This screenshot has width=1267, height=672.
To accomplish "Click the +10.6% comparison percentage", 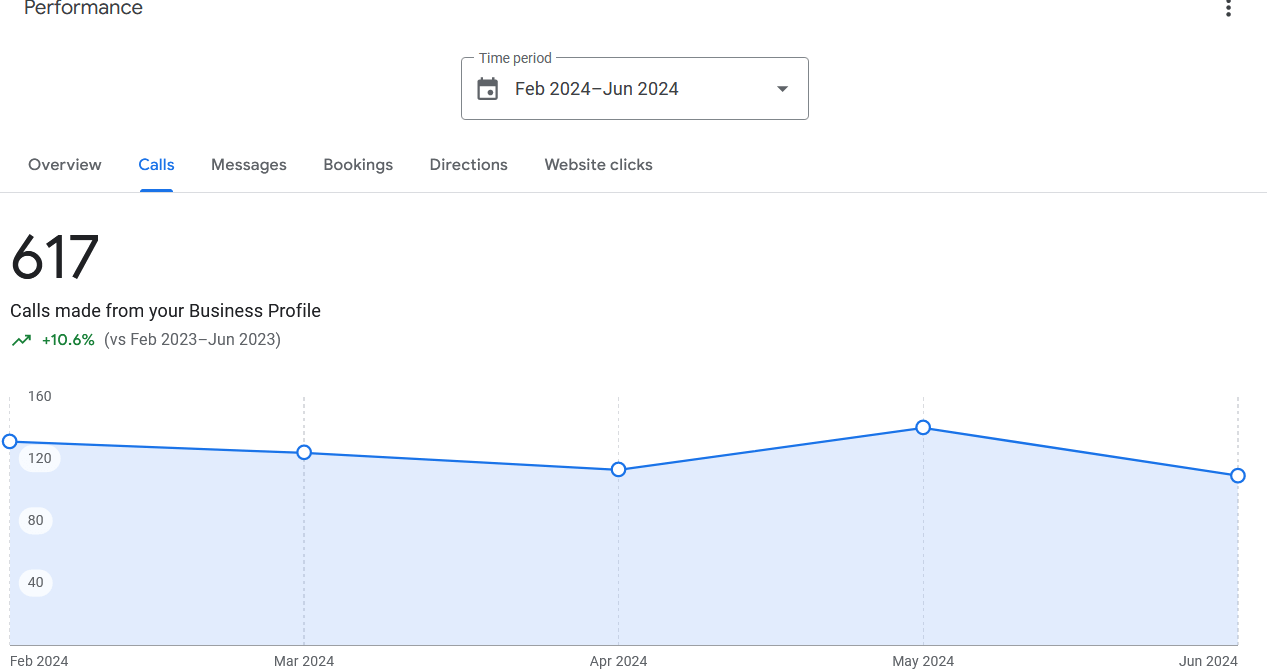I will 68,340.
